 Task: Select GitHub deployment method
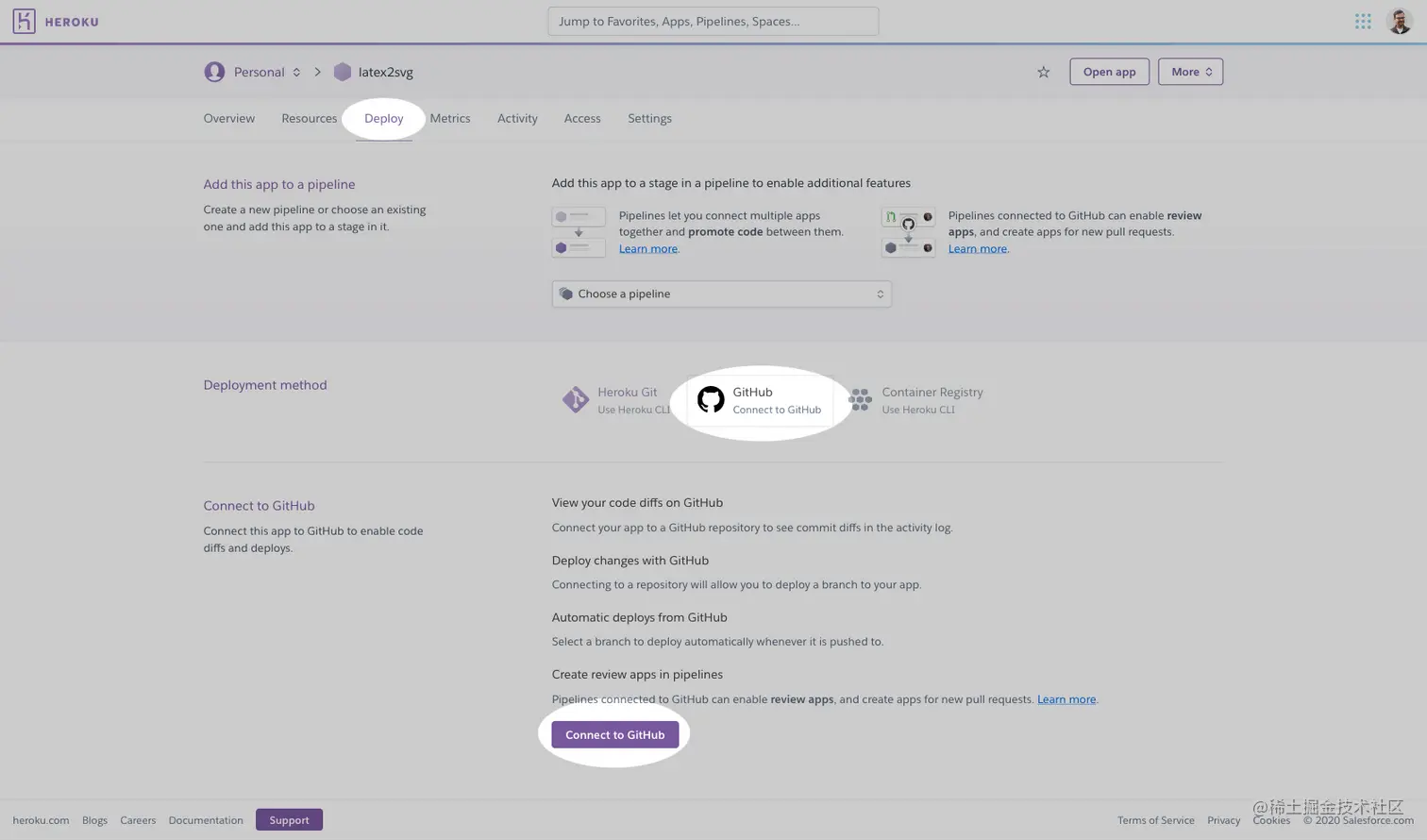click(760, 400)
